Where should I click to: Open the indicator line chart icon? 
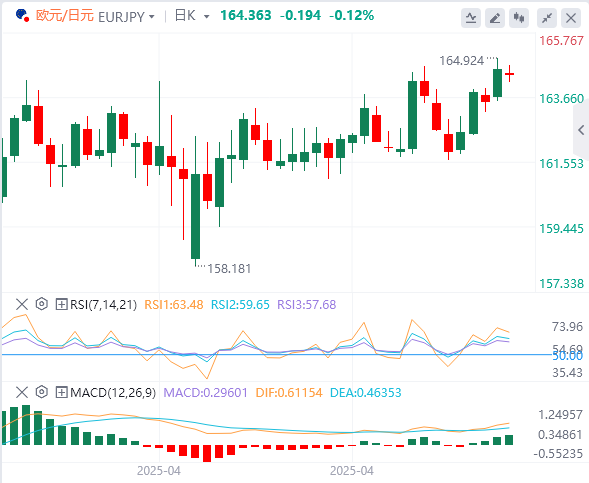point(471,18)
